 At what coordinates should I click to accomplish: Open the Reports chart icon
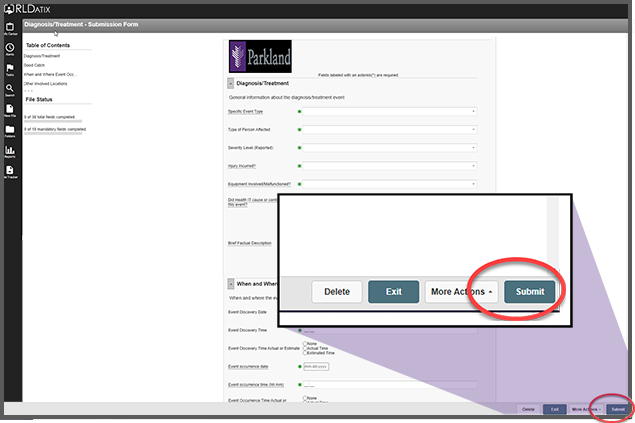(10, 152)
